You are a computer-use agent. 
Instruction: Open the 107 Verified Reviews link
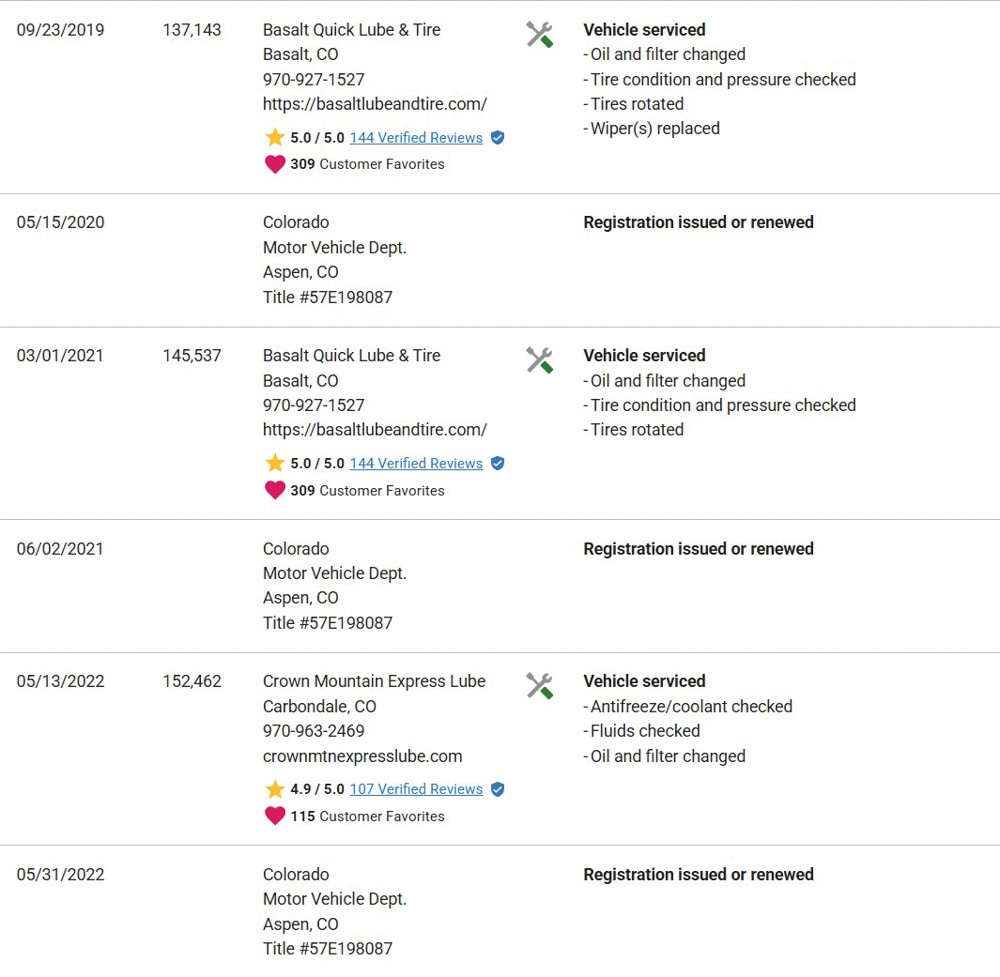pyautogui.click(x=416, y=790)
